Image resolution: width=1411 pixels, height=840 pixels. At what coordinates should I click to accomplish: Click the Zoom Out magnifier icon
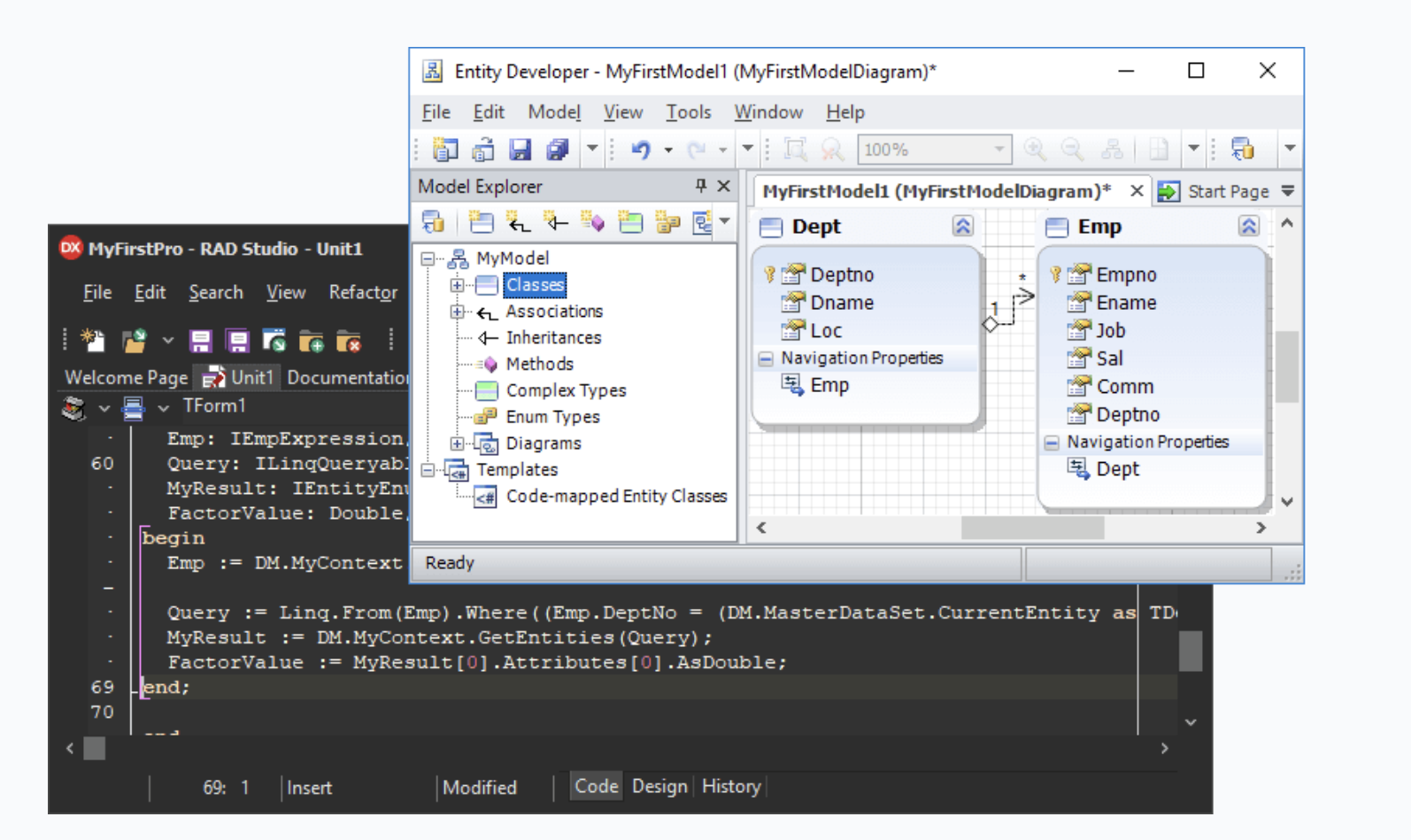coord(1072,150)
